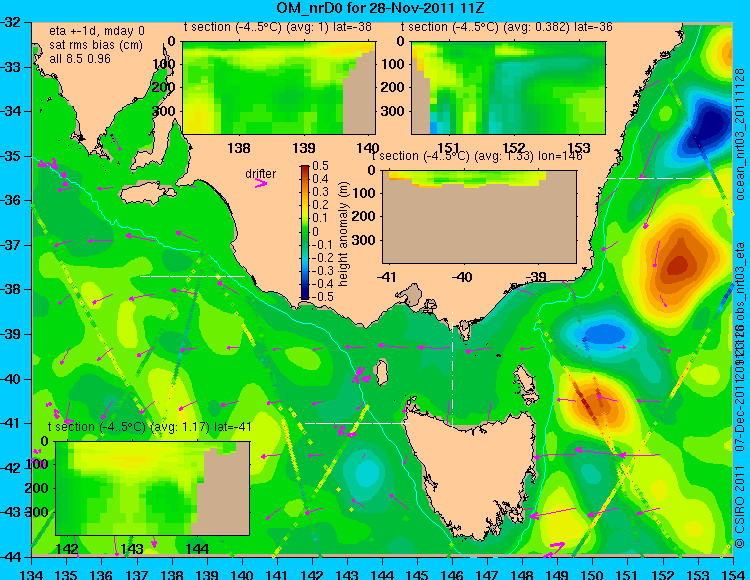Select the 0.5 value on the color bar

tap(320, 166)
